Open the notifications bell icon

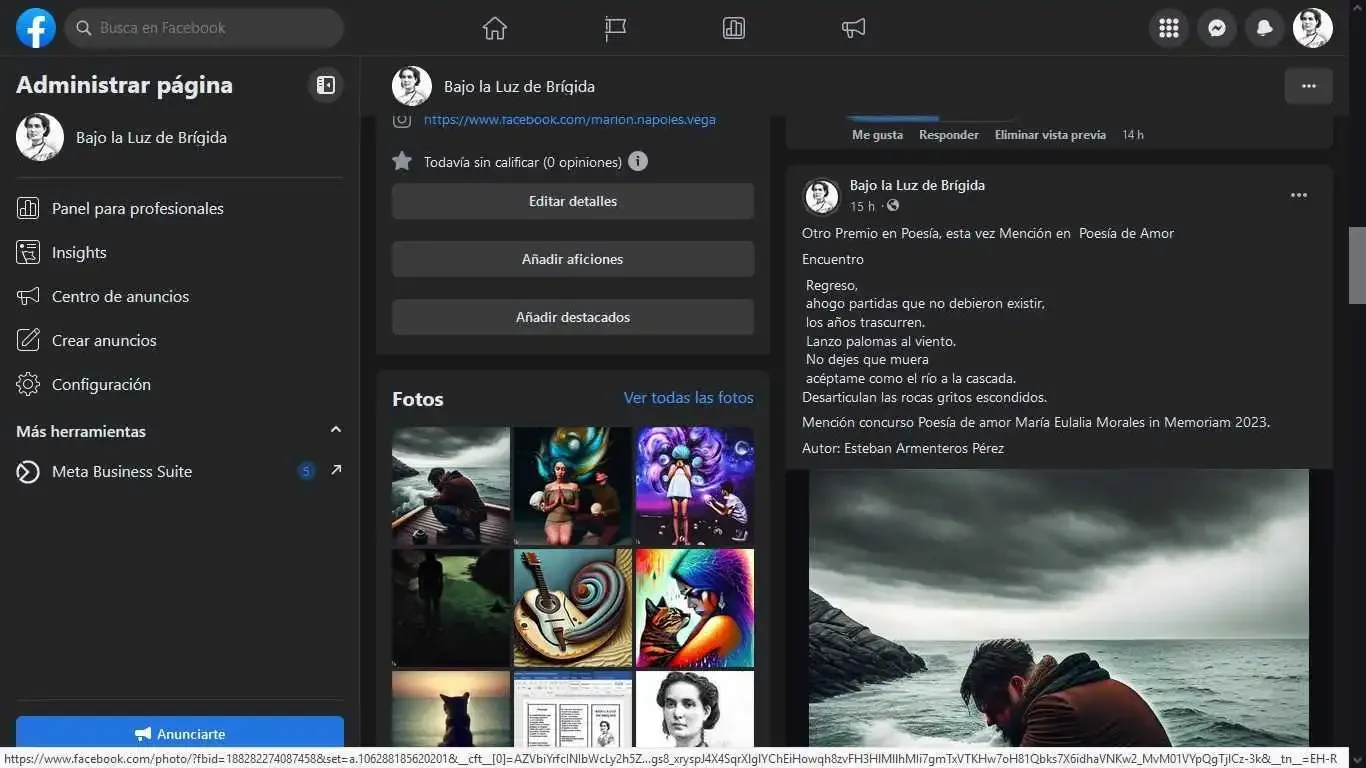point(1265,28)
